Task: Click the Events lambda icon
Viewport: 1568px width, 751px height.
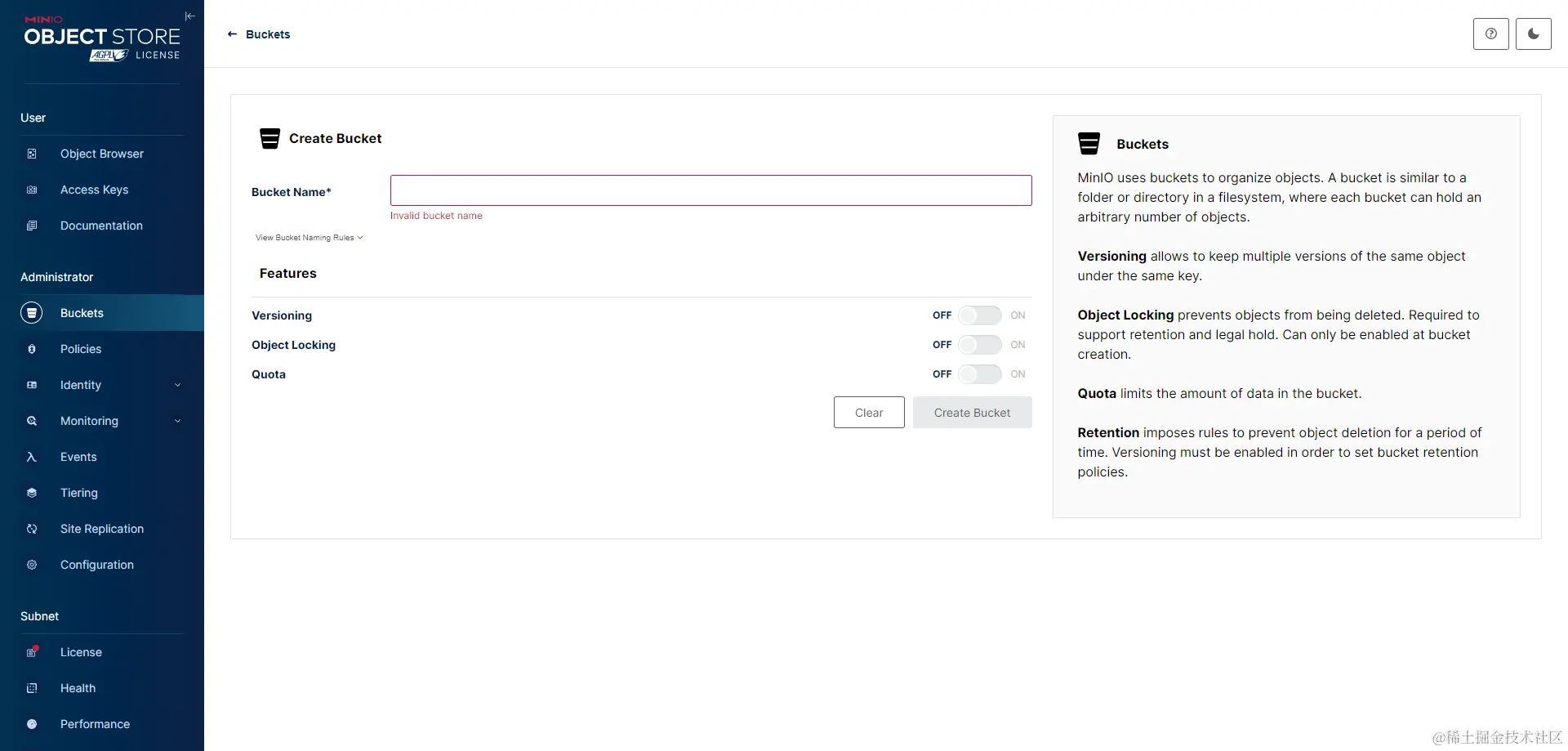Action: [x=32, y=457]
